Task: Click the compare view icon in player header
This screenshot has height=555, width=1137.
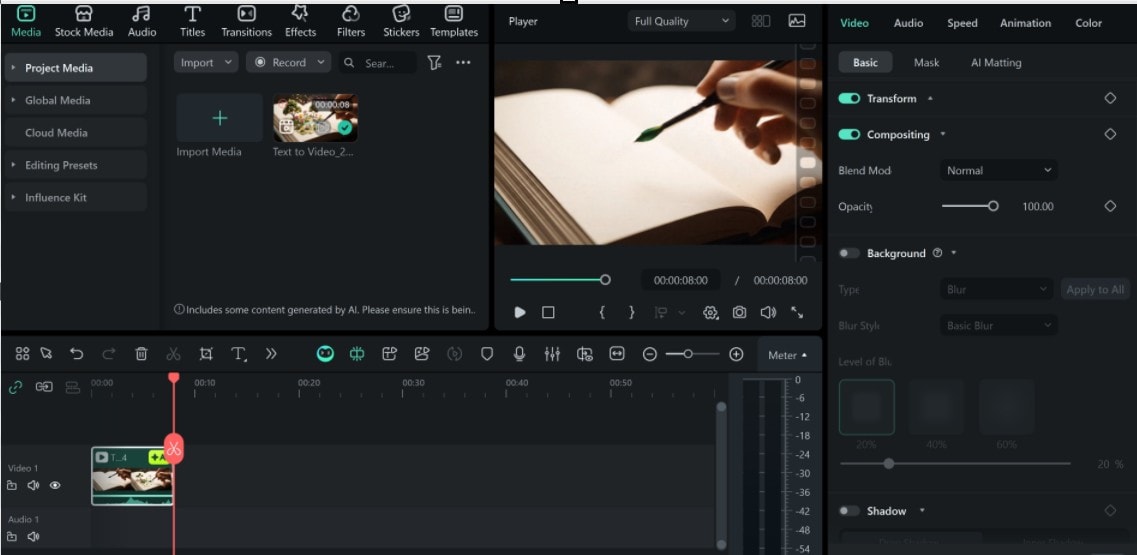Action: point(761,21)
